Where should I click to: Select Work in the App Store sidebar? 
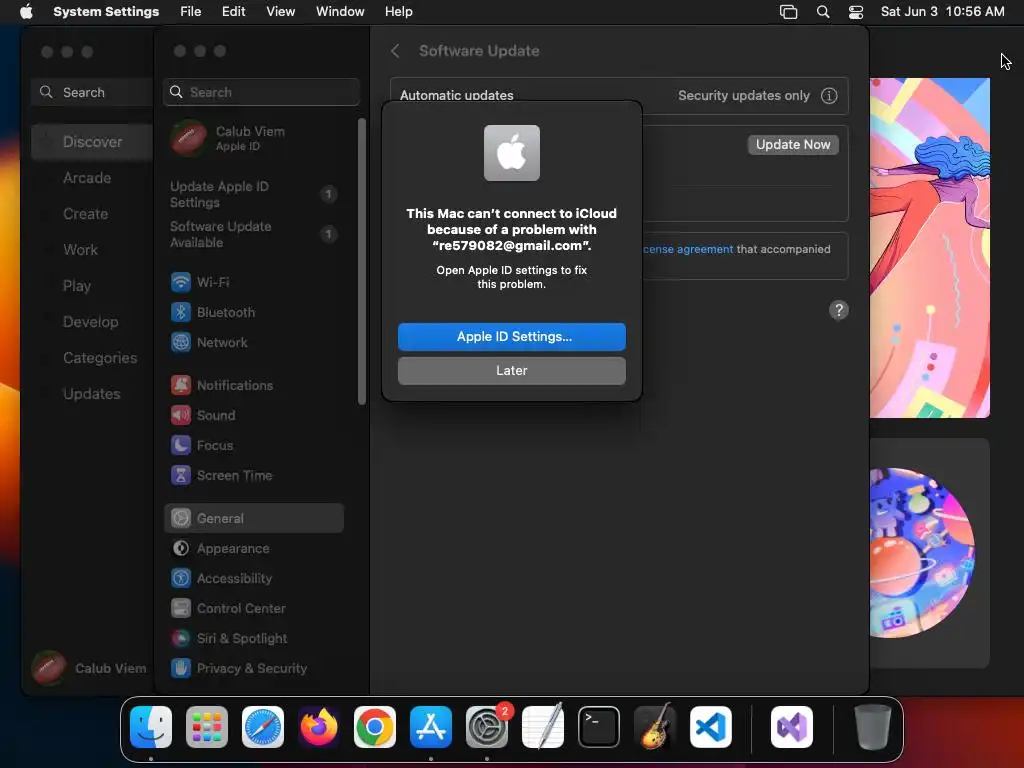pyautogui.click(x=91, y=249)
